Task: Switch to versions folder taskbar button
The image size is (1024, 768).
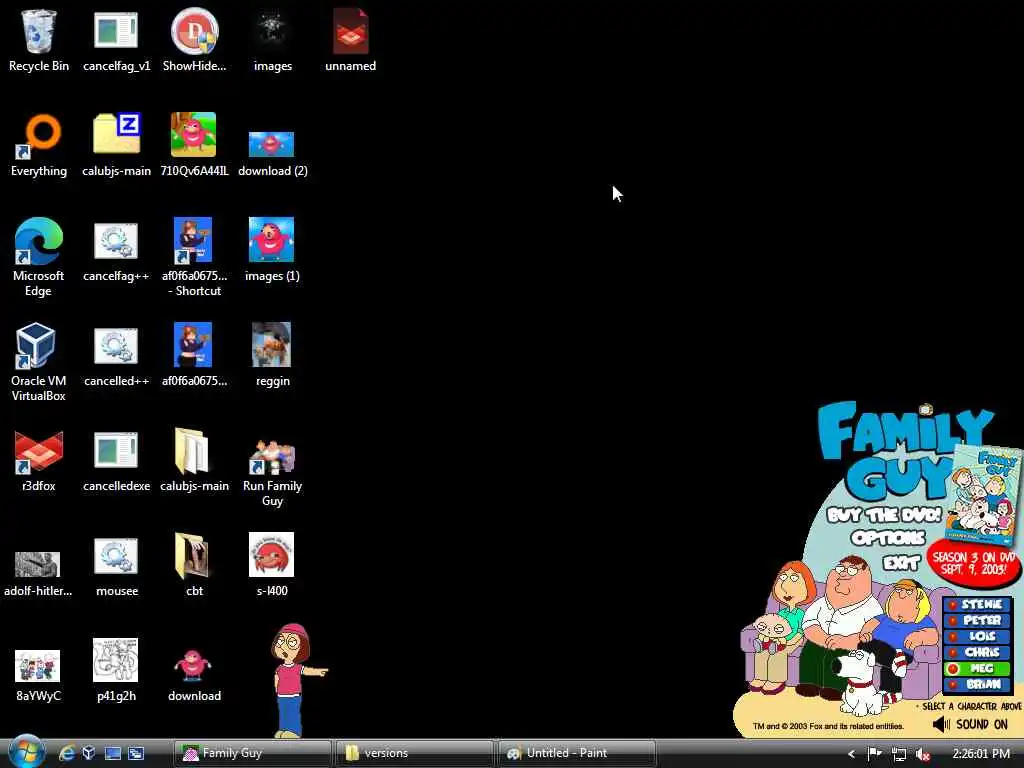Action: pyautogui.click(x=414, y=753)
